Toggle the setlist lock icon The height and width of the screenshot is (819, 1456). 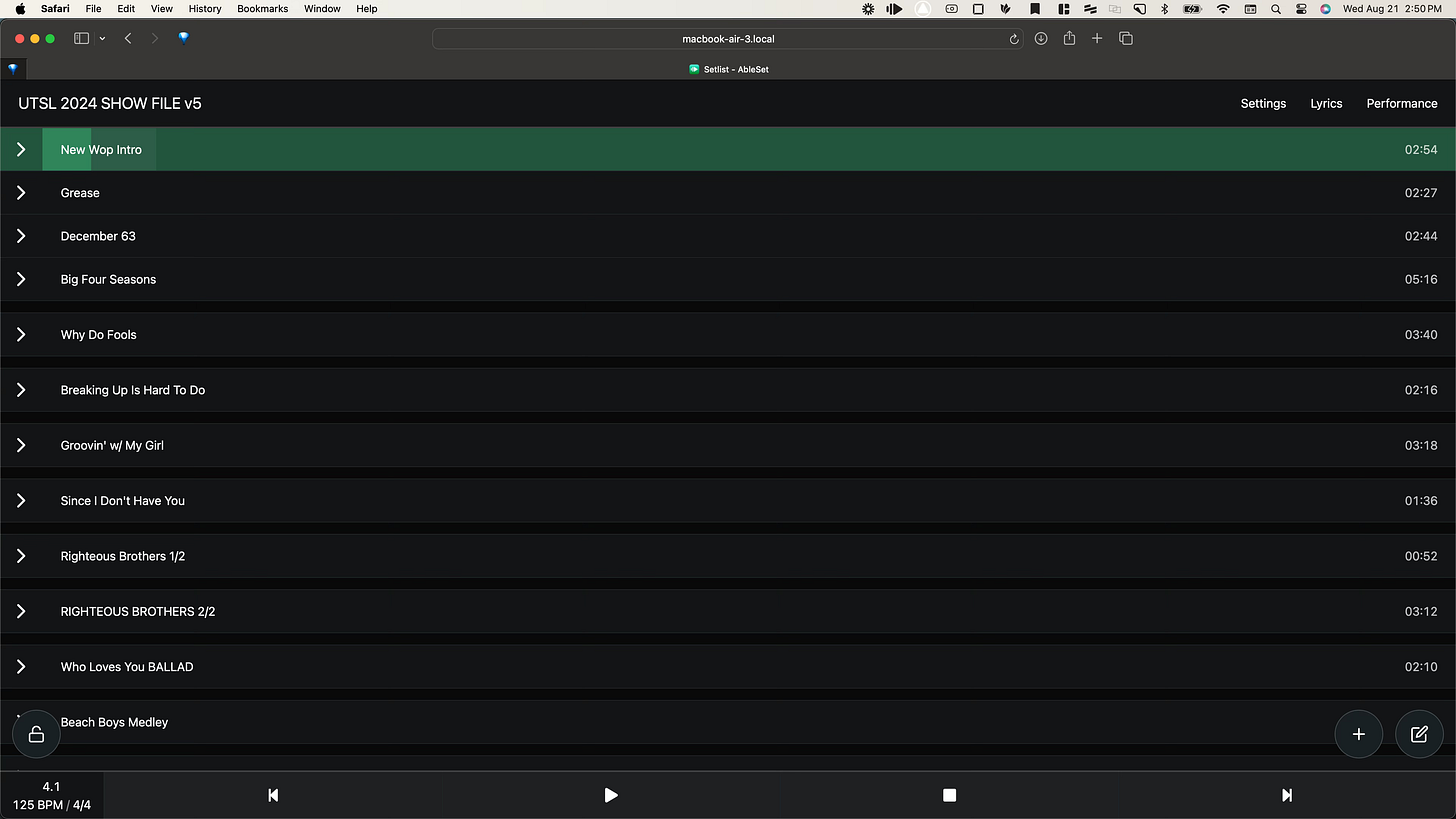click(x=36, y=734)
